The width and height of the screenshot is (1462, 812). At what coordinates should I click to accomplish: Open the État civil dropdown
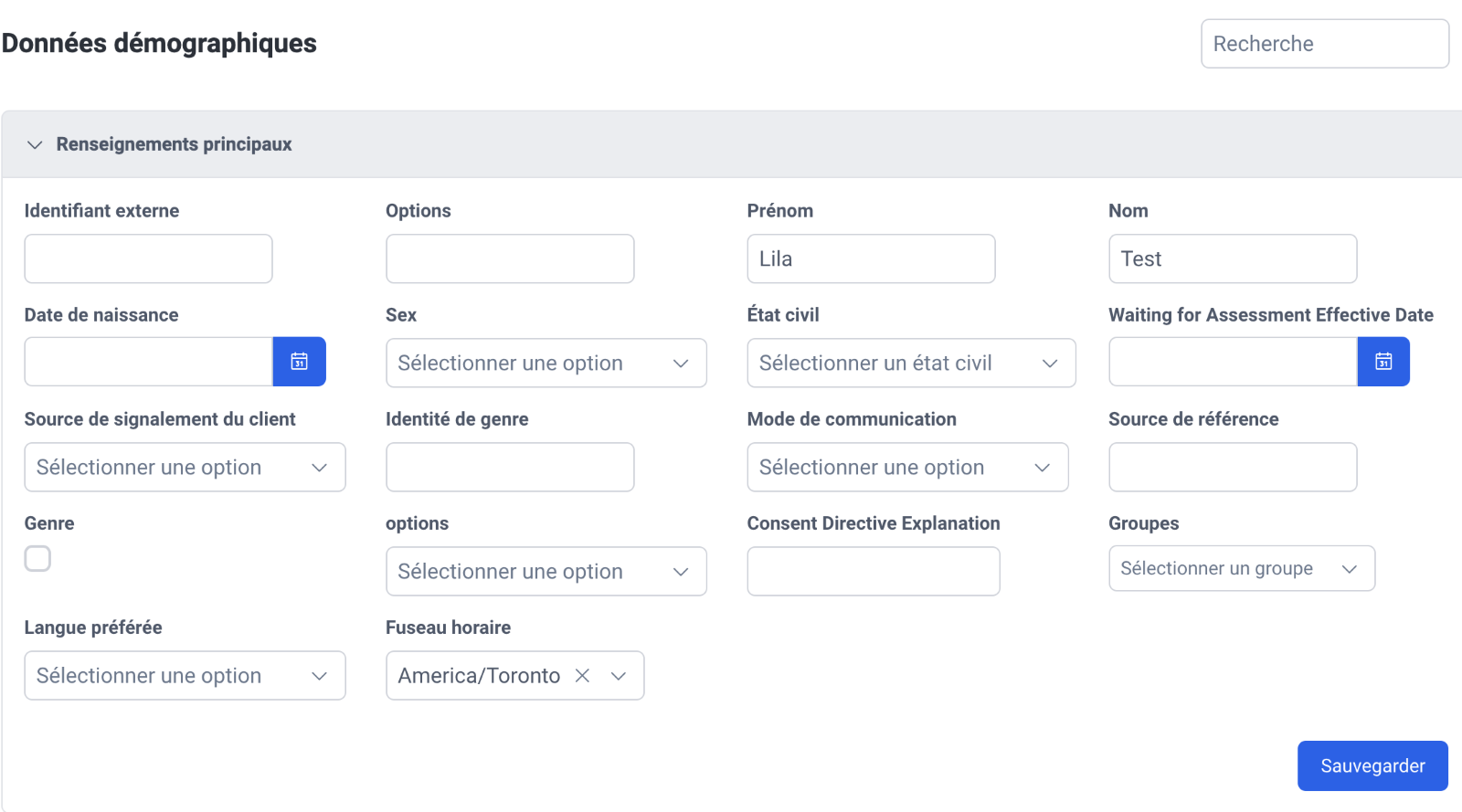click(911, 363)
